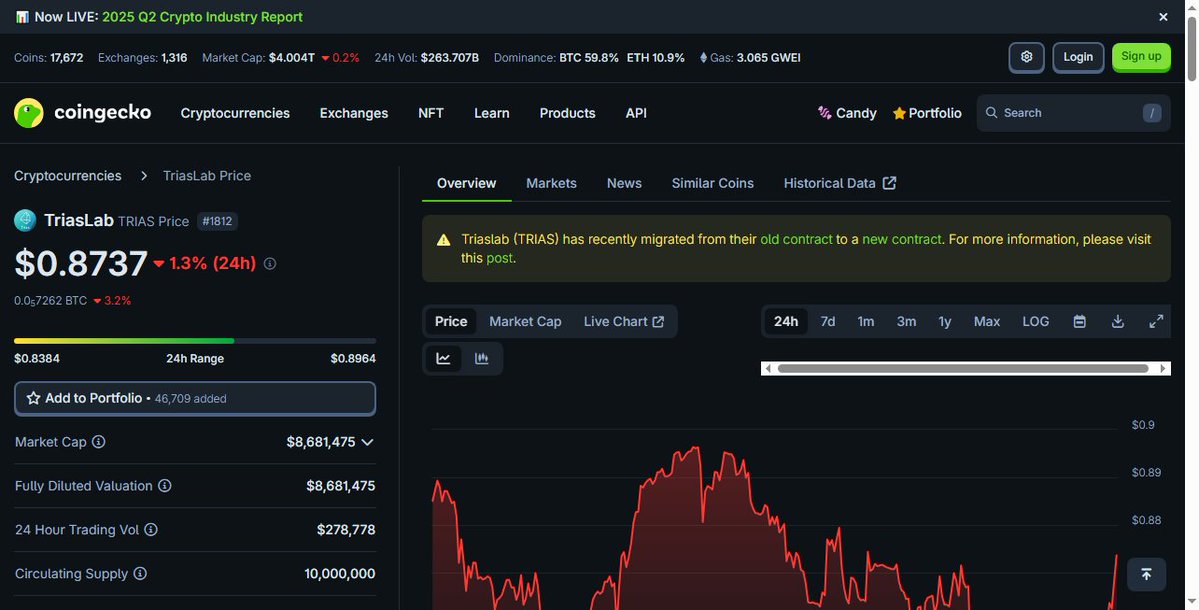Click Market Cap info icon
Viewport: 1199px width, 610px height.
(x=99, y=442)
